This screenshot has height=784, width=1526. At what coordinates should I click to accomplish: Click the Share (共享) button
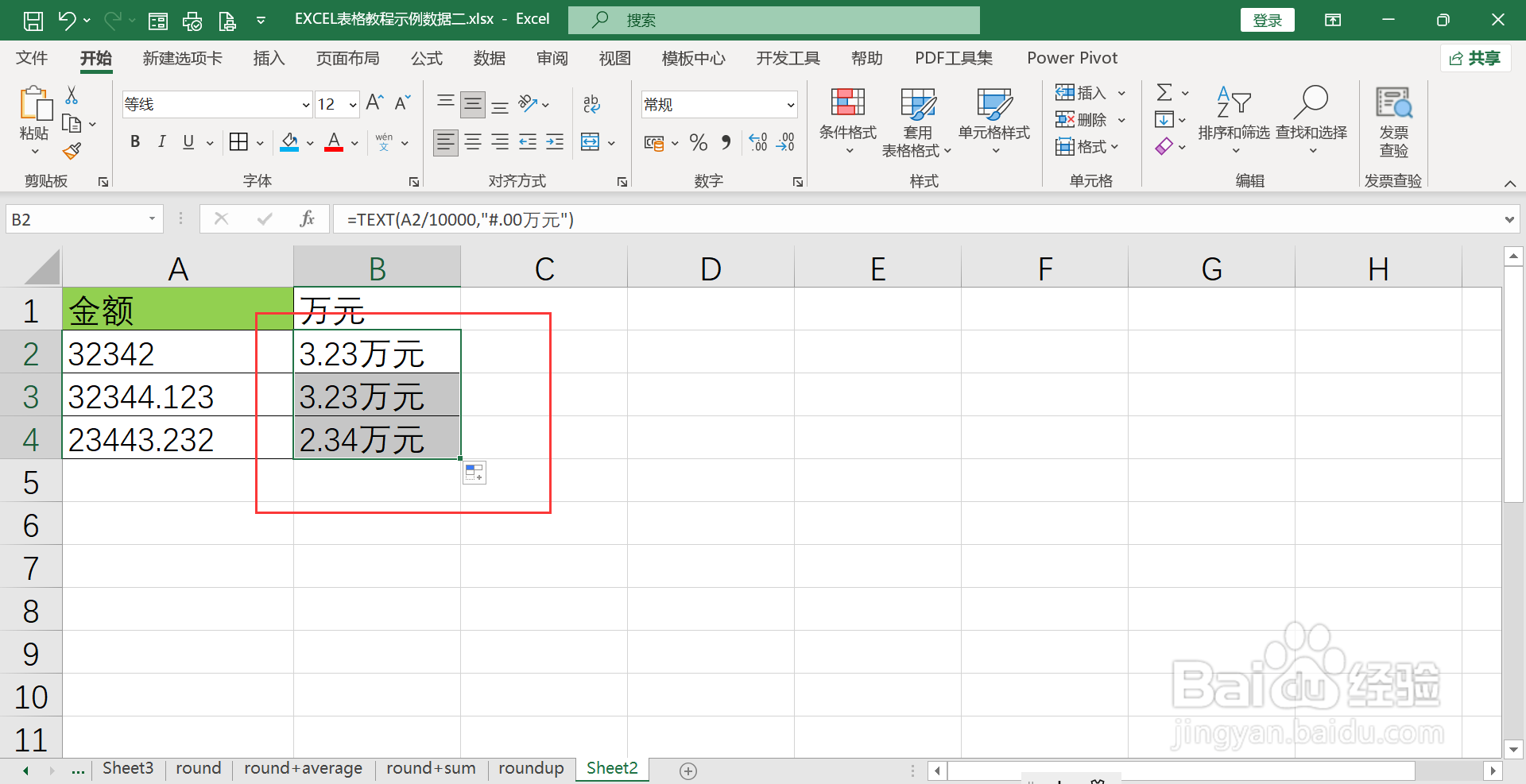pos(1475,58)
